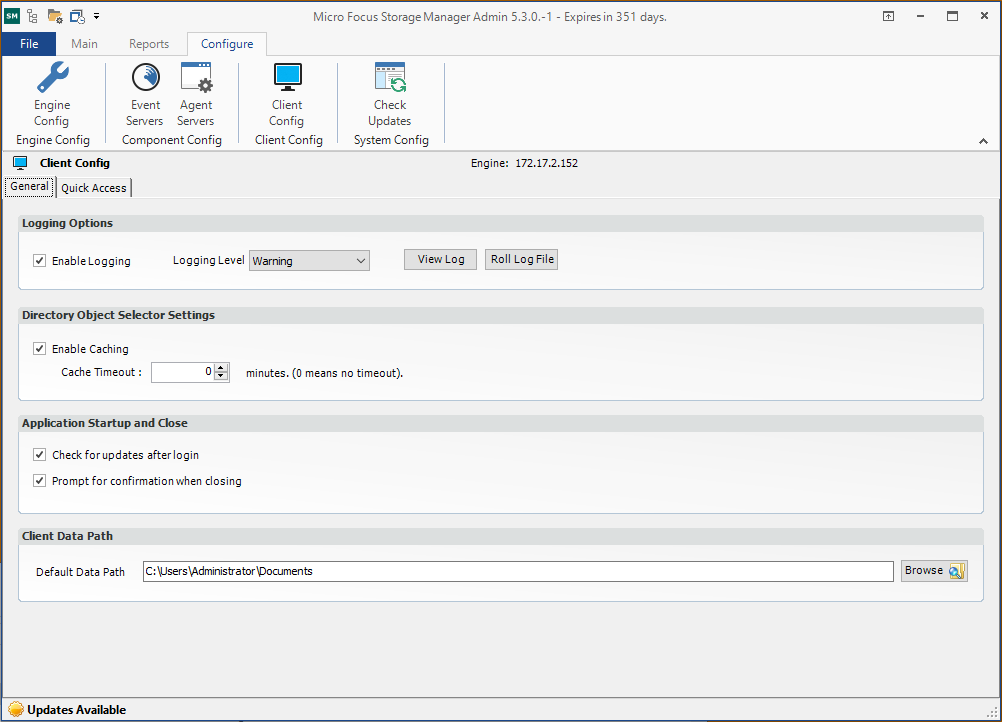The width and height of the screenshot is (1002, 722).
Task: Toggle the Enable Logging checkbox
Action: point(40,260)
